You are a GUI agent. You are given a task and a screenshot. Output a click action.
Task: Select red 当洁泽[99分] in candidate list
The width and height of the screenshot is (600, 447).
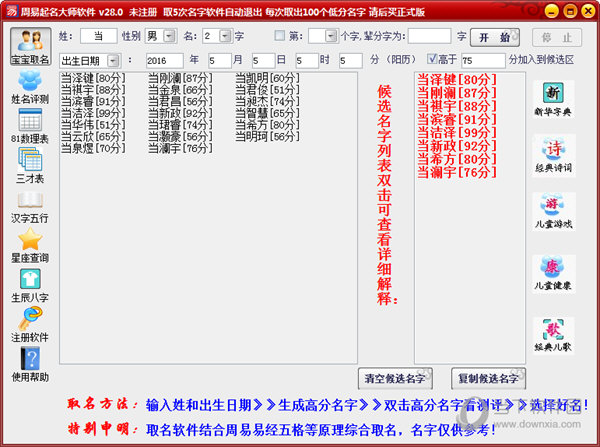(x=457, y=133)
